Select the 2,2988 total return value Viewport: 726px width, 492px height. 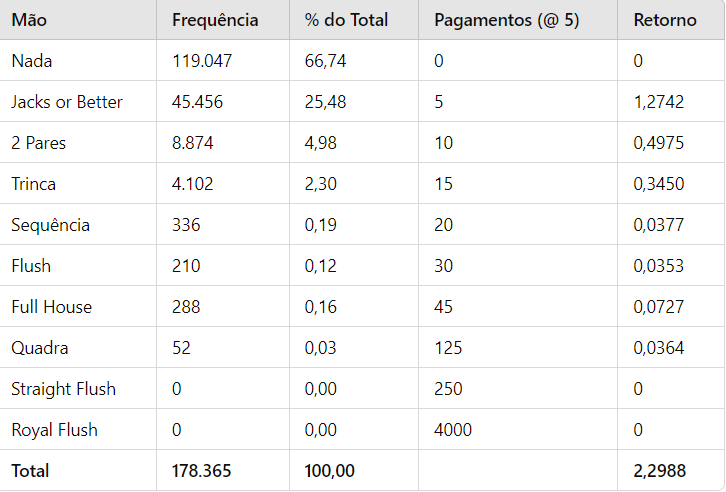pos(660,471)
